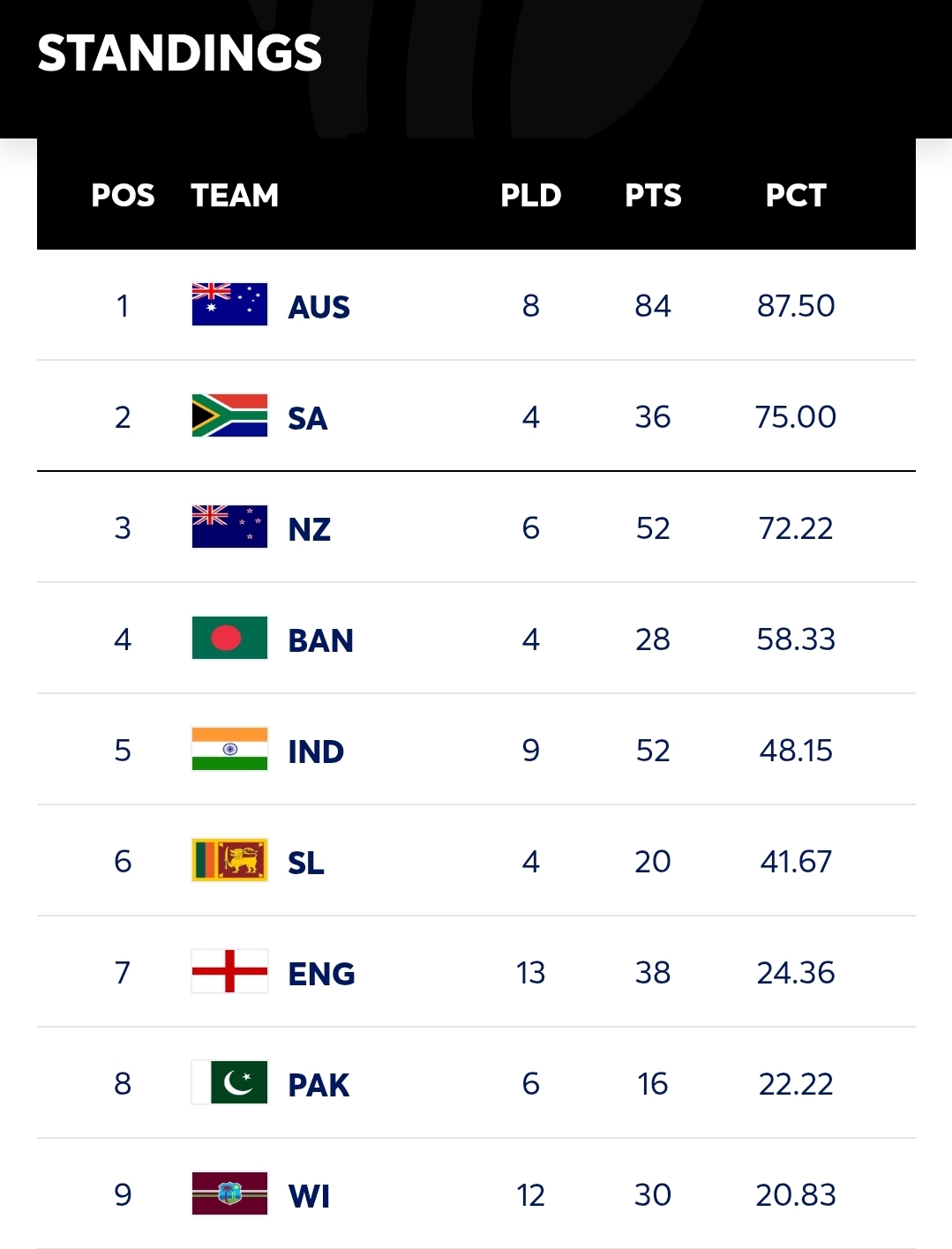The image size is (952, 1249).
Task: Click the South Africa flag icon
Action: [229, 415]
